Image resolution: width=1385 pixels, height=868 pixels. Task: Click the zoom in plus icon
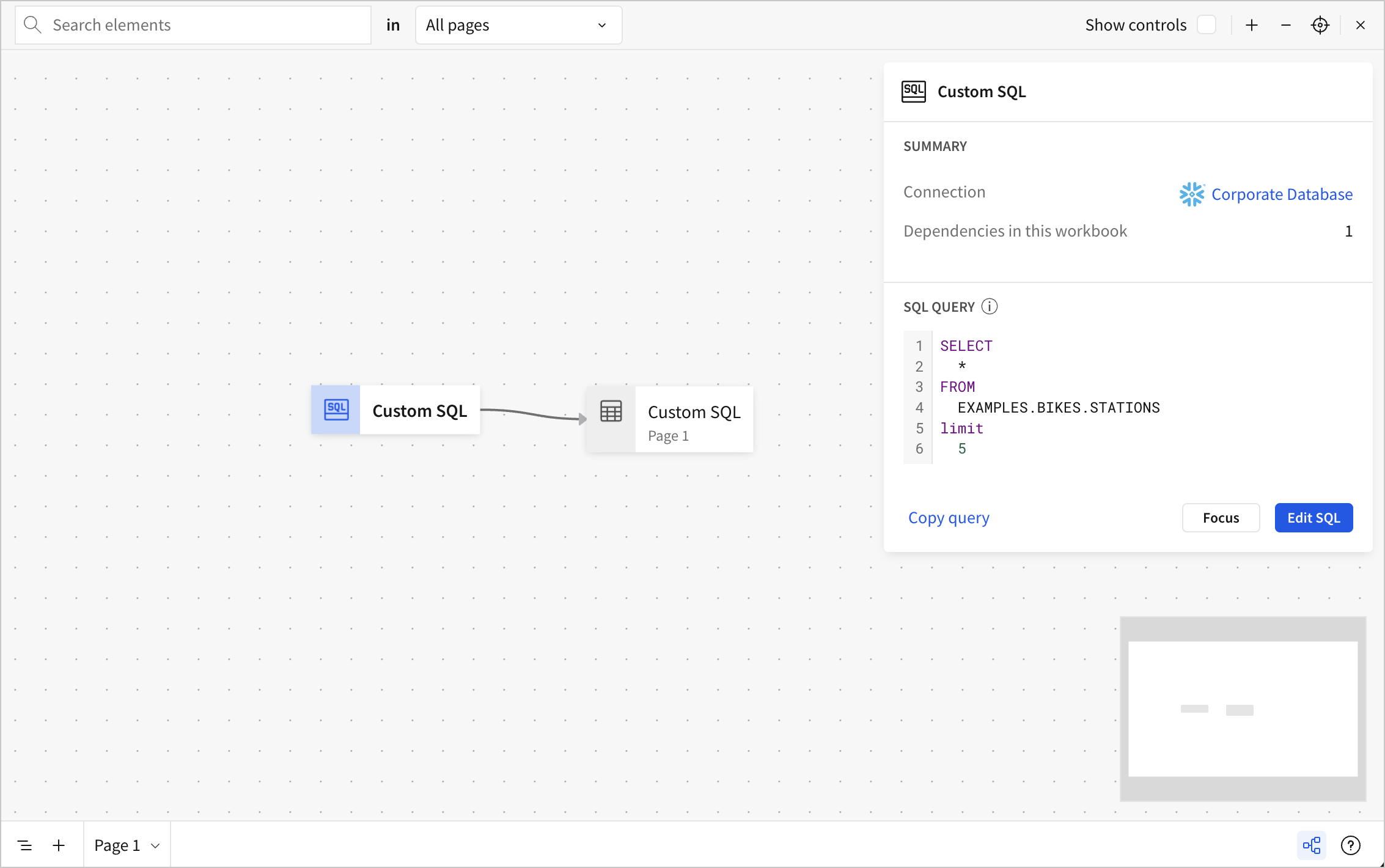(1252, 25)
